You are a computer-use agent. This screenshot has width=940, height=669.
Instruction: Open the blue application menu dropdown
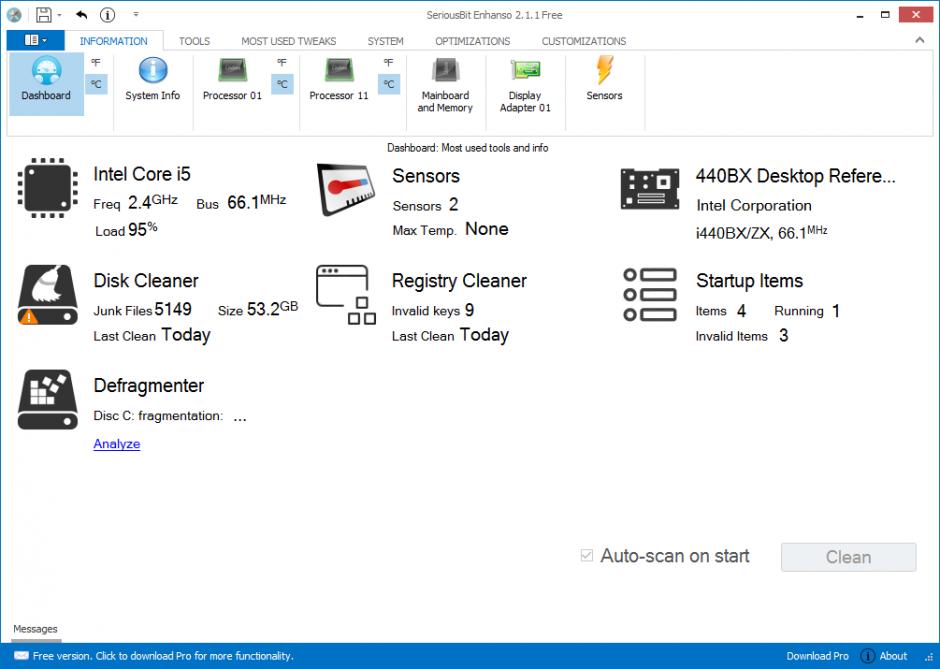coord(35,40)
